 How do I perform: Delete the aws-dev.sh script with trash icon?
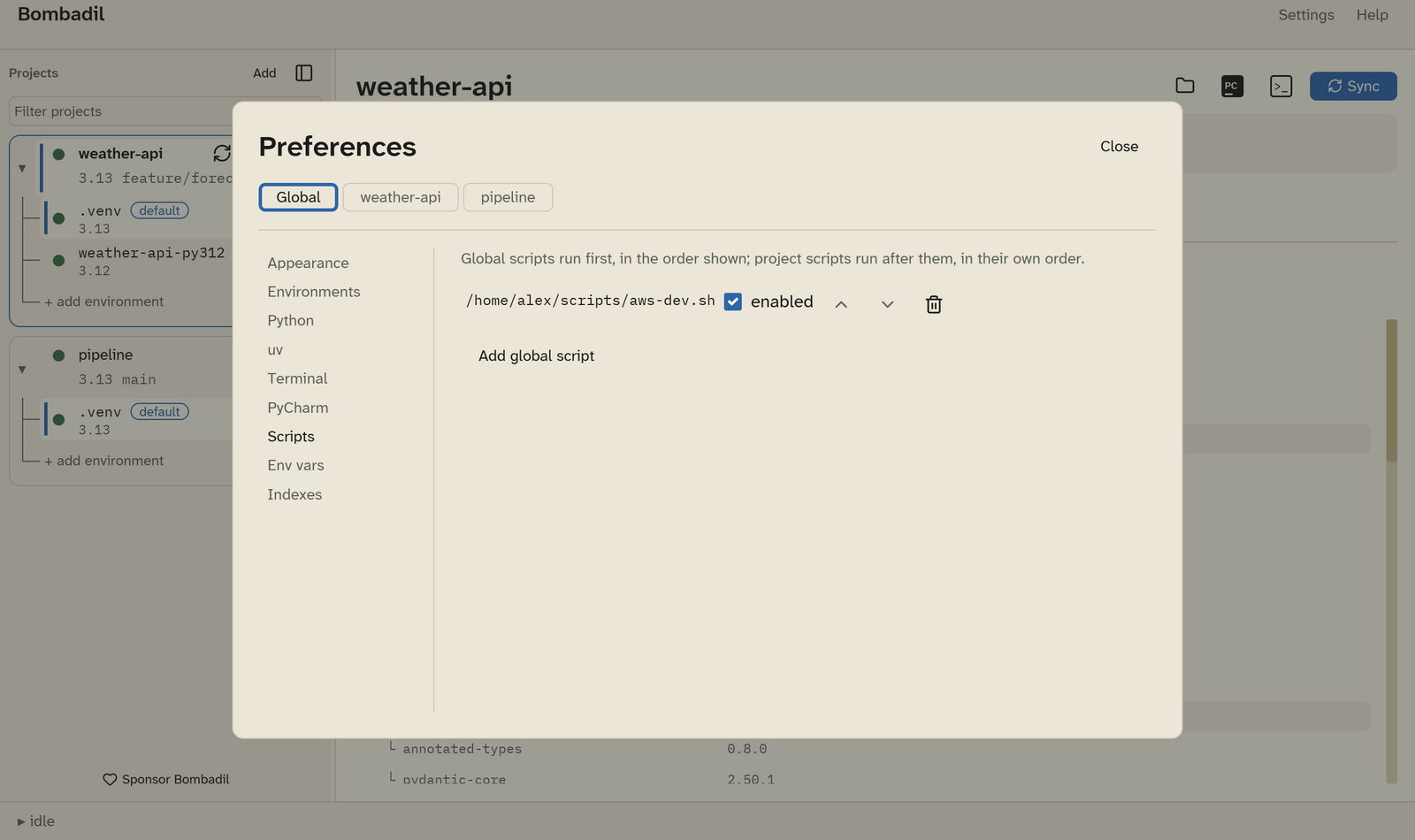(933, 304)
